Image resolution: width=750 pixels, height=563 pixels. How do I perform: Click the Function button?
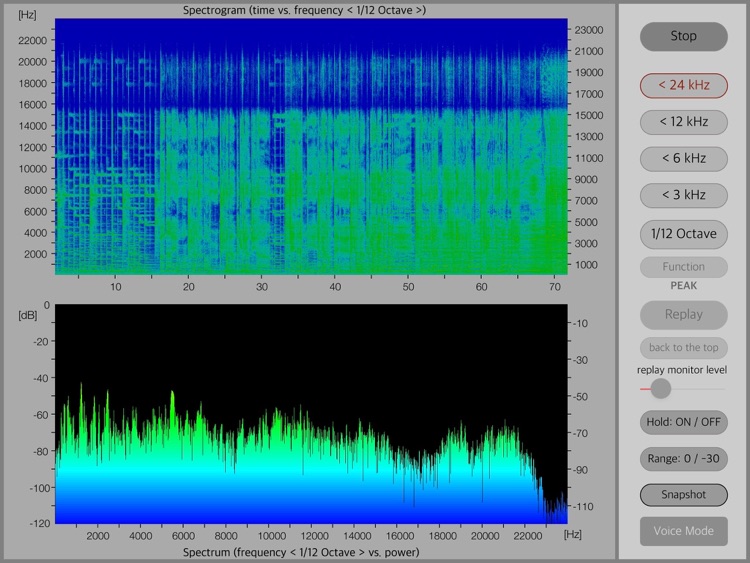pyautogui.click(x=684, y=267)
